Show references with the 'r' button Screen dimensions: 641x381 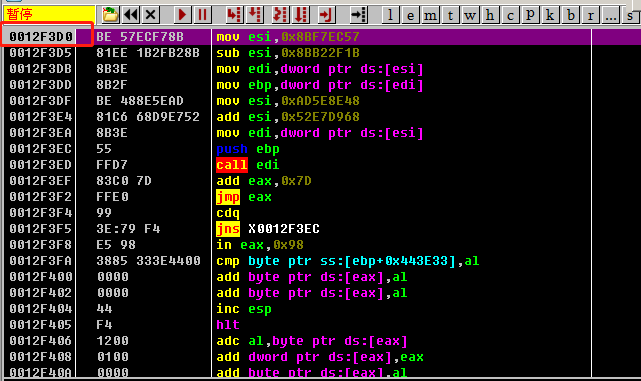click(590, 15)
